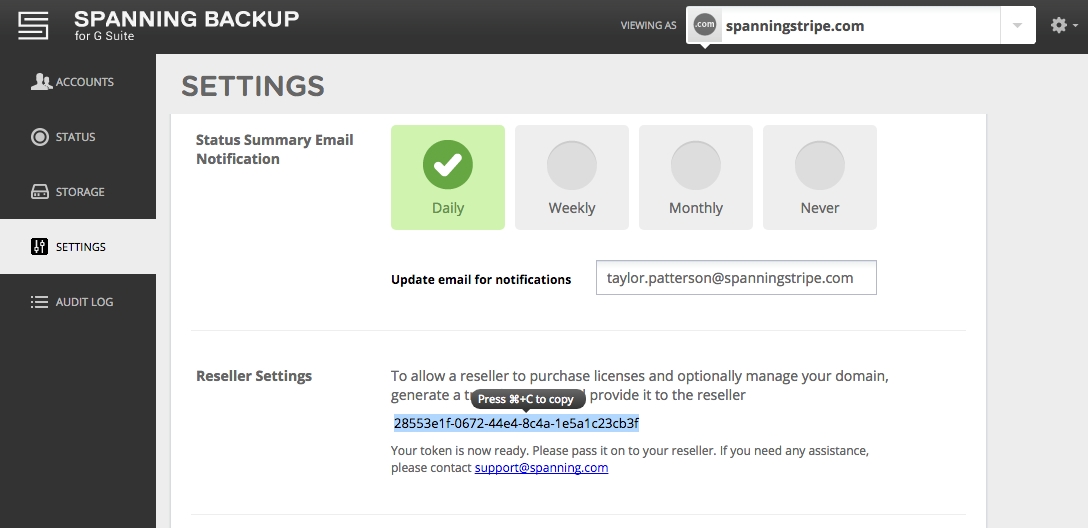Select Weekly email notification option
This screenshot has width=1088, height=528.
[572, 178]
